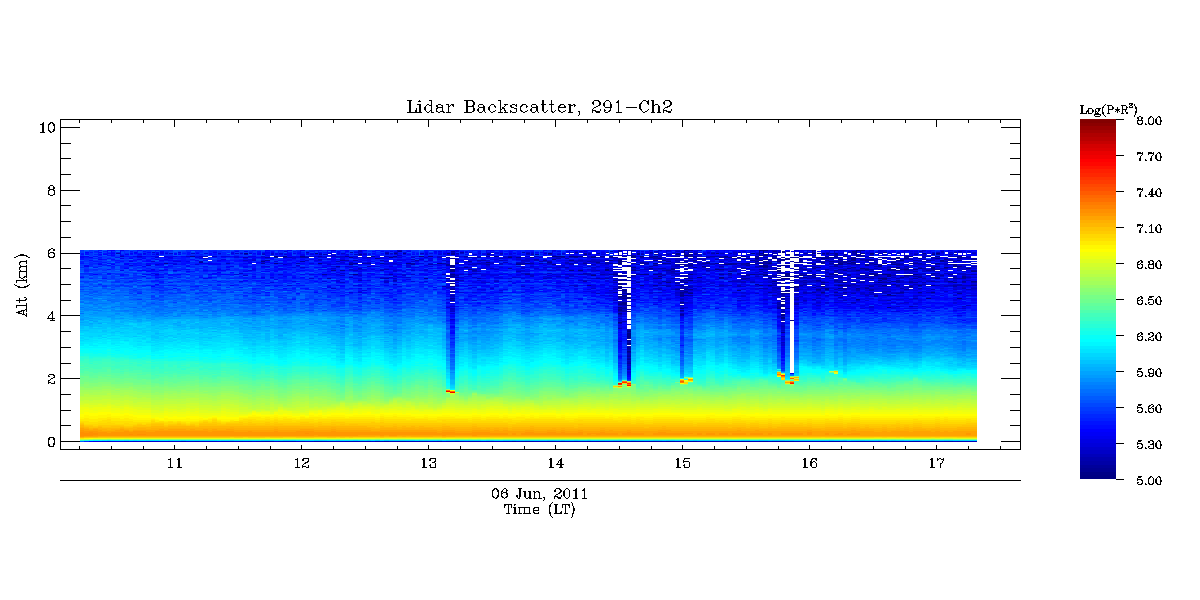Click the colorbar value 6.50
Viewport: 1200px width, 600px height.
point(1149,301)
